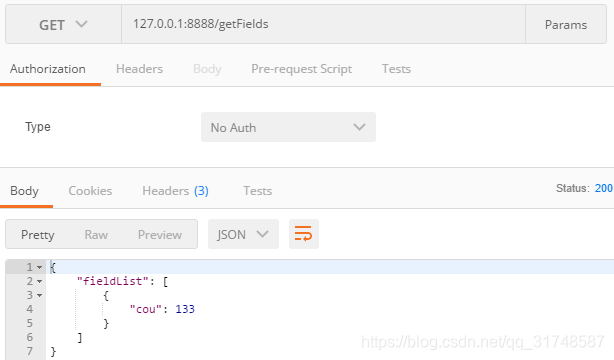Select the response Body tab
This screenshot has height=360, width=614.
click(24, 191)
